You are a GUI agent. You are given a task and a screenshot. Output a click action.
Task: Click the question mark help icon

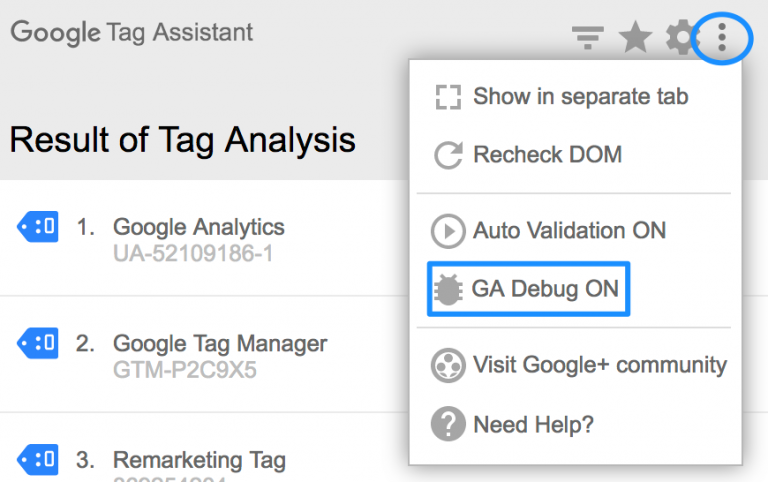pos(448,424)
